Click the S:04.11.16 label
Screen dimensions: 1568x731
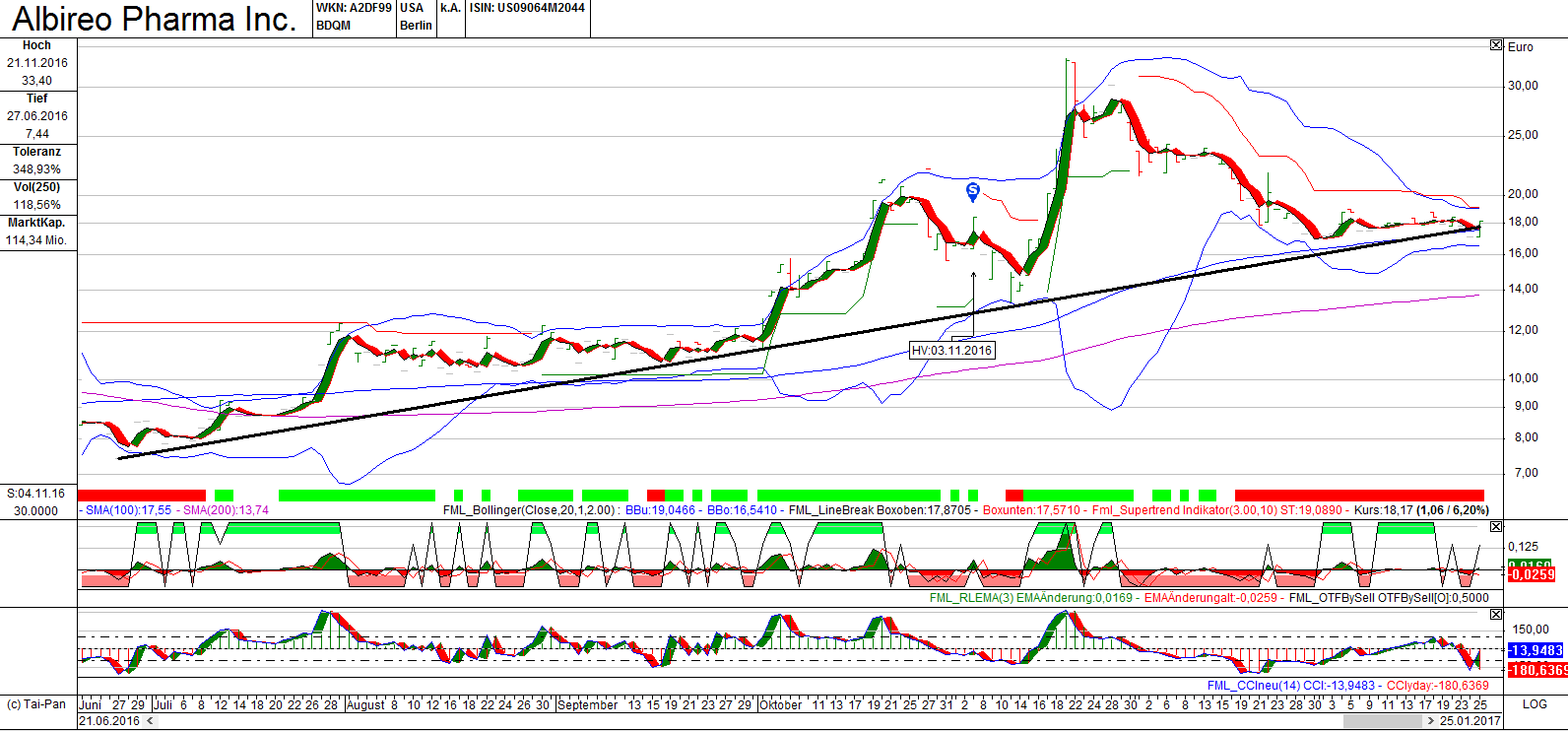(35, 494)
